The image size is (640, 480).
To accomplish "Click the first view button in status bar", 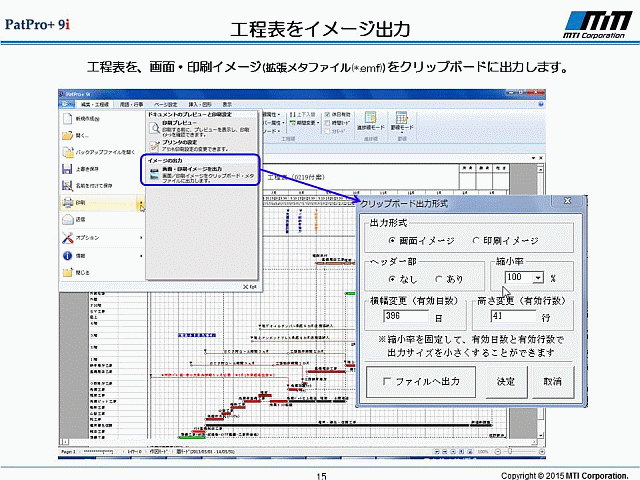I will click(437, 452).
